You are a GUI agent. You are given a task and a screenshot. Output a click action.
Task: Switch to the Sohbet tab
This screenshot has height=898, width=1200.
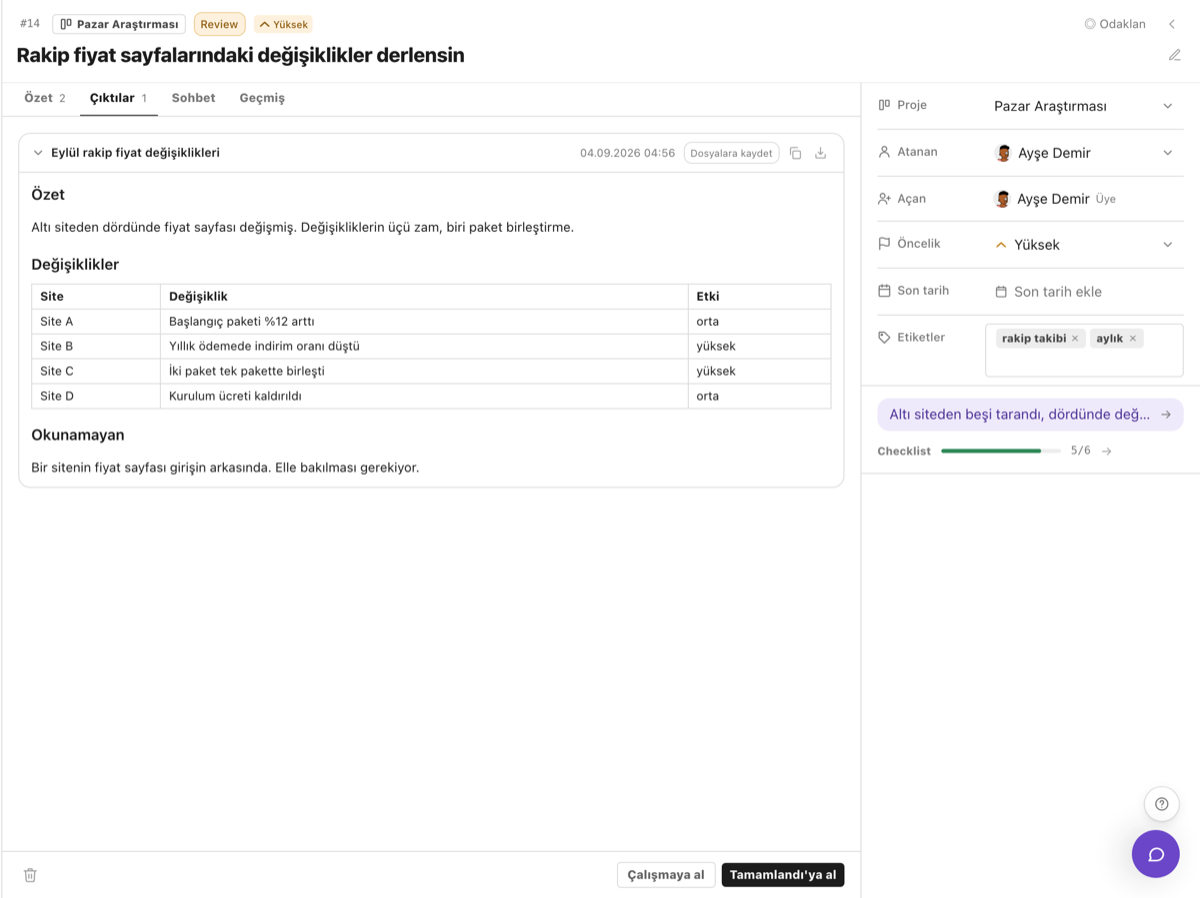193,98
